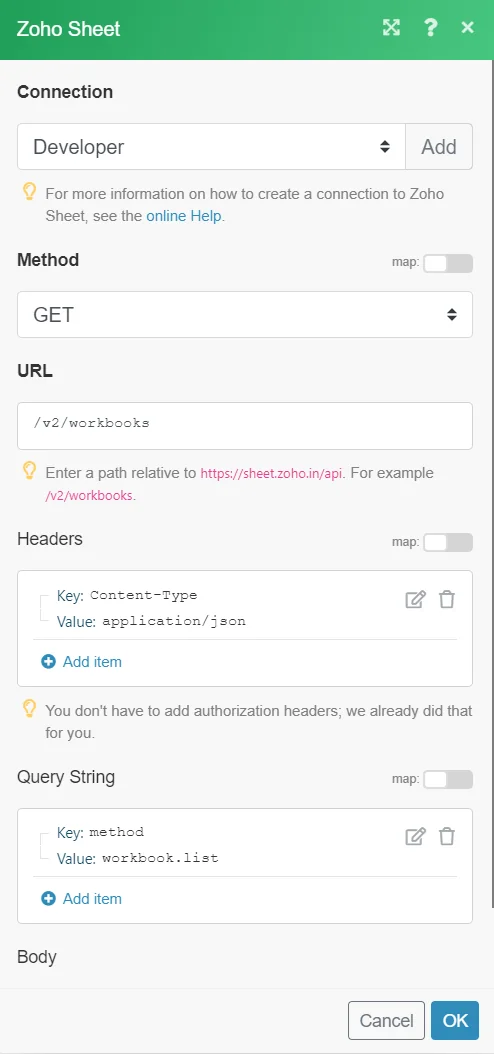Confirm the dialog with OK
Viewport: 494px width, 1054px height.
click(x=455, y=1020)
